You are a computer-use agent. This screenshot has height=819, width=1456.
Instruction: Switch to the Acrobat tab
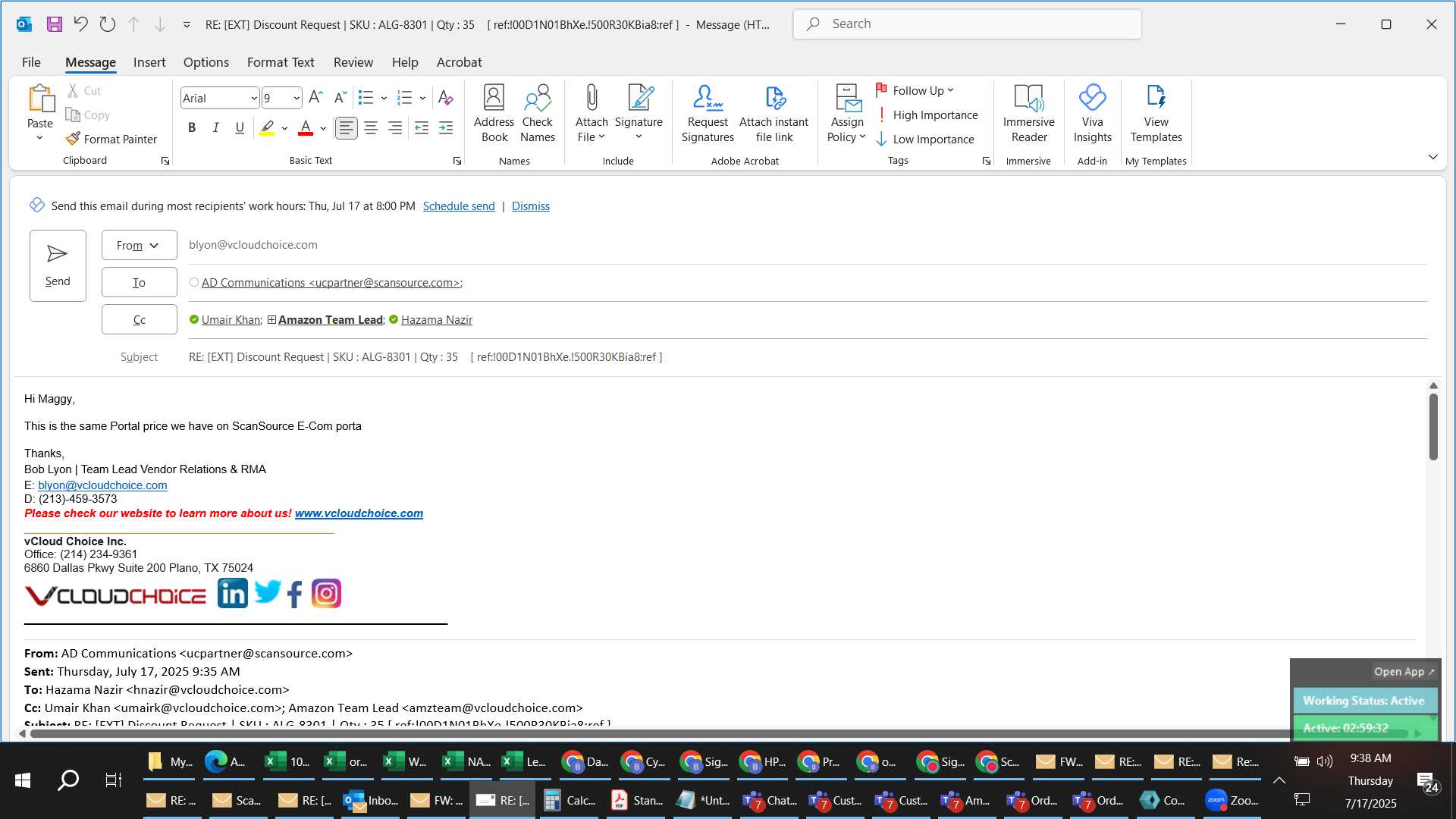click(x=459, y=62)
